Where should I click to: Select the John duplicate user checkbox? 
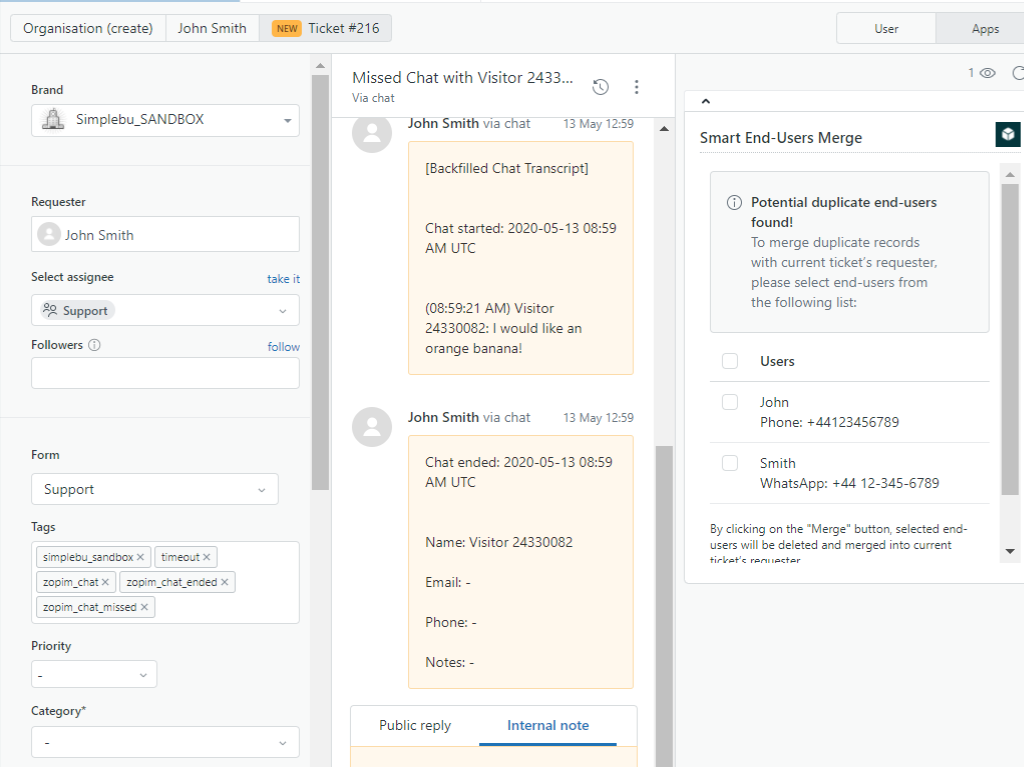(x=730, y=402)
